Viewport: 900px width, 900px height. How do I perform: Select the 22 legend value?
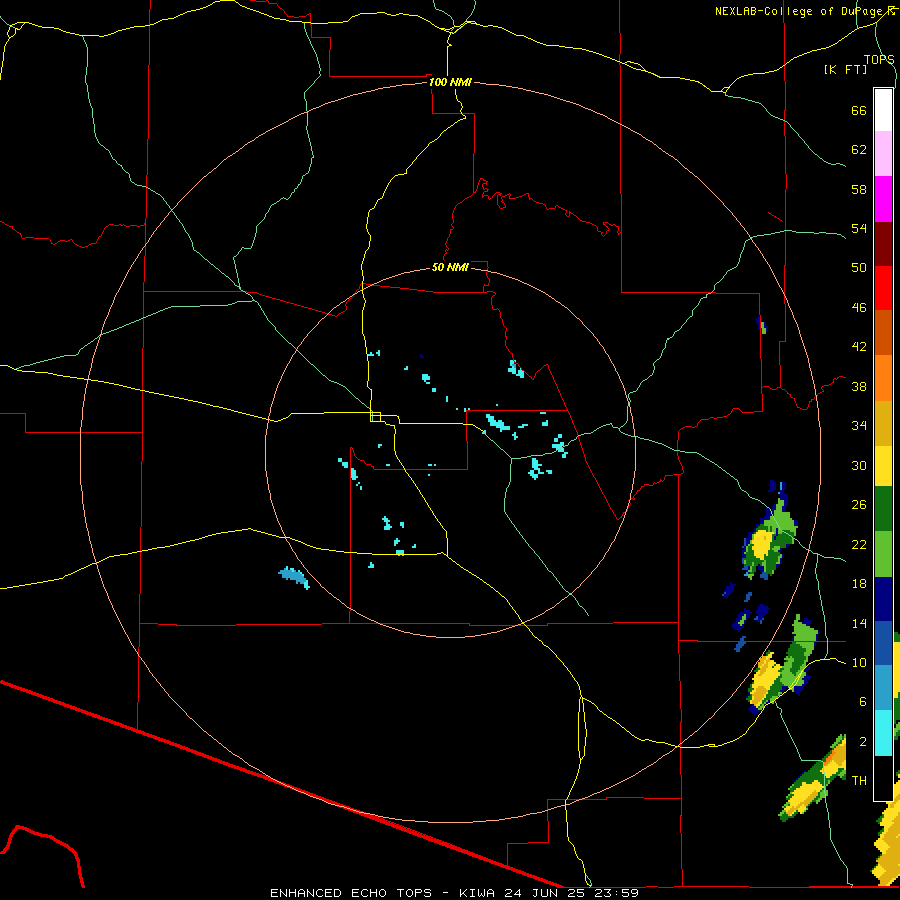point(859,545)
